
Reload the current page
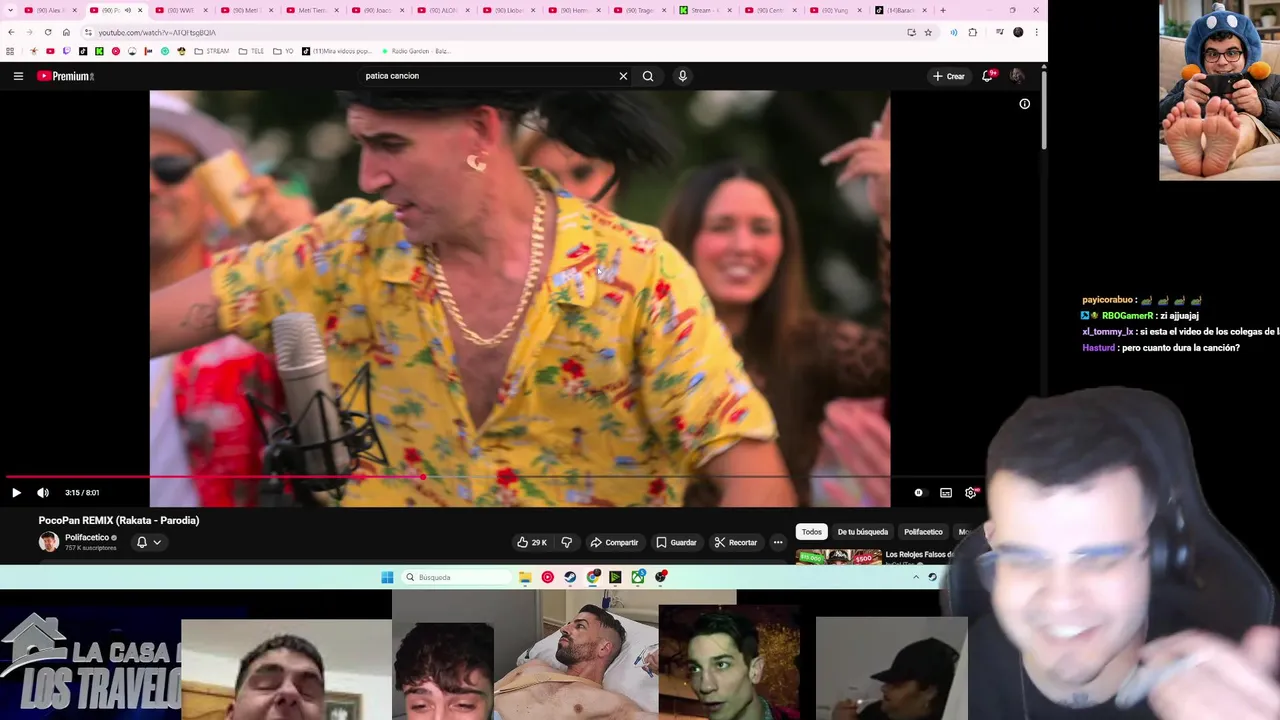pyautogui.click(x=47, y=32)
